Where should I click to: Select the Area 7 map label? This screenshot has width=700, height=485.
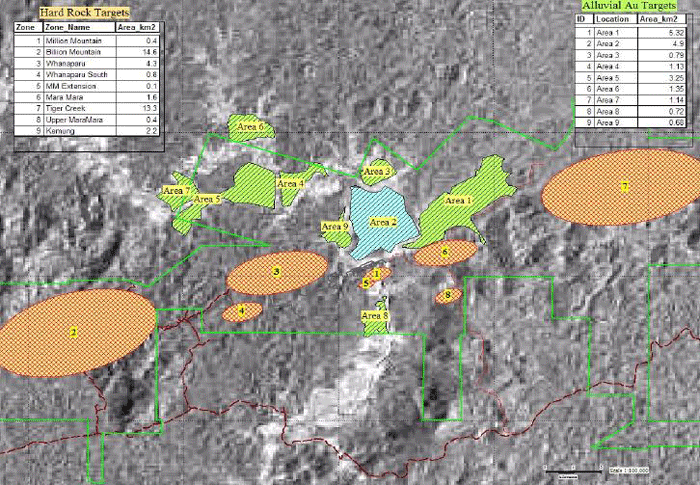click(x=176, y=190)
